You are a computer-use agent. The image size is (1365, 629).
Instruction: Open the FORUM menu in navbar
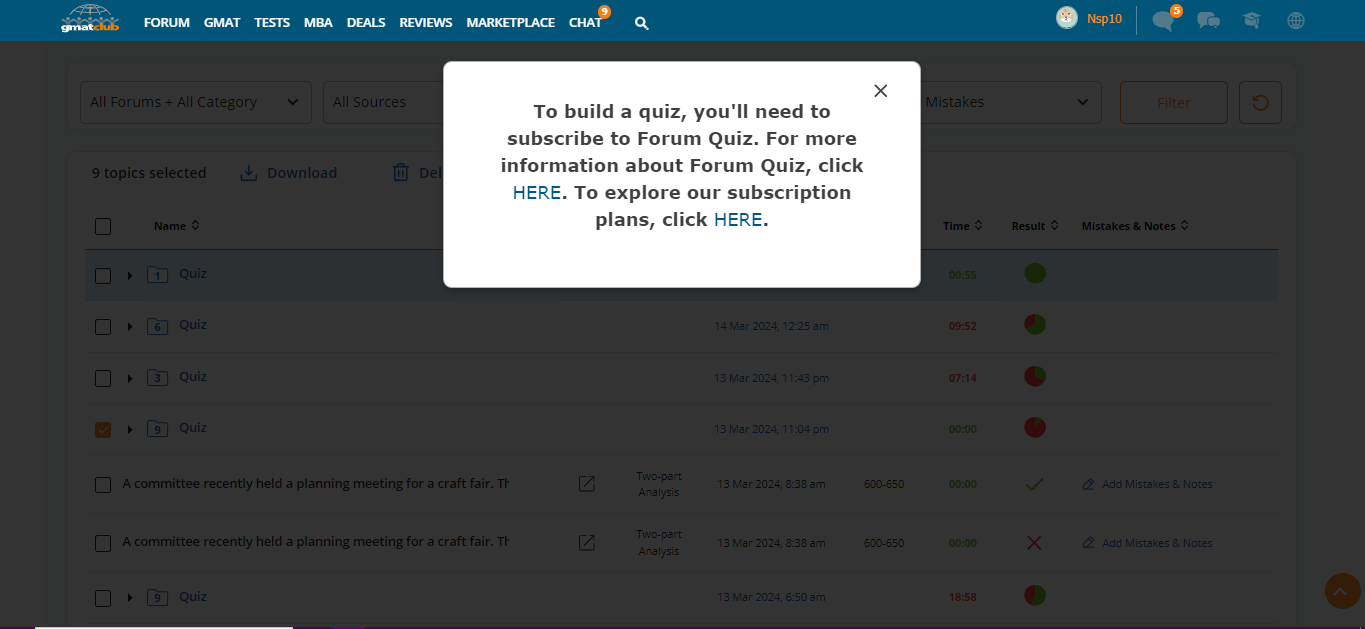click(166, 22)
